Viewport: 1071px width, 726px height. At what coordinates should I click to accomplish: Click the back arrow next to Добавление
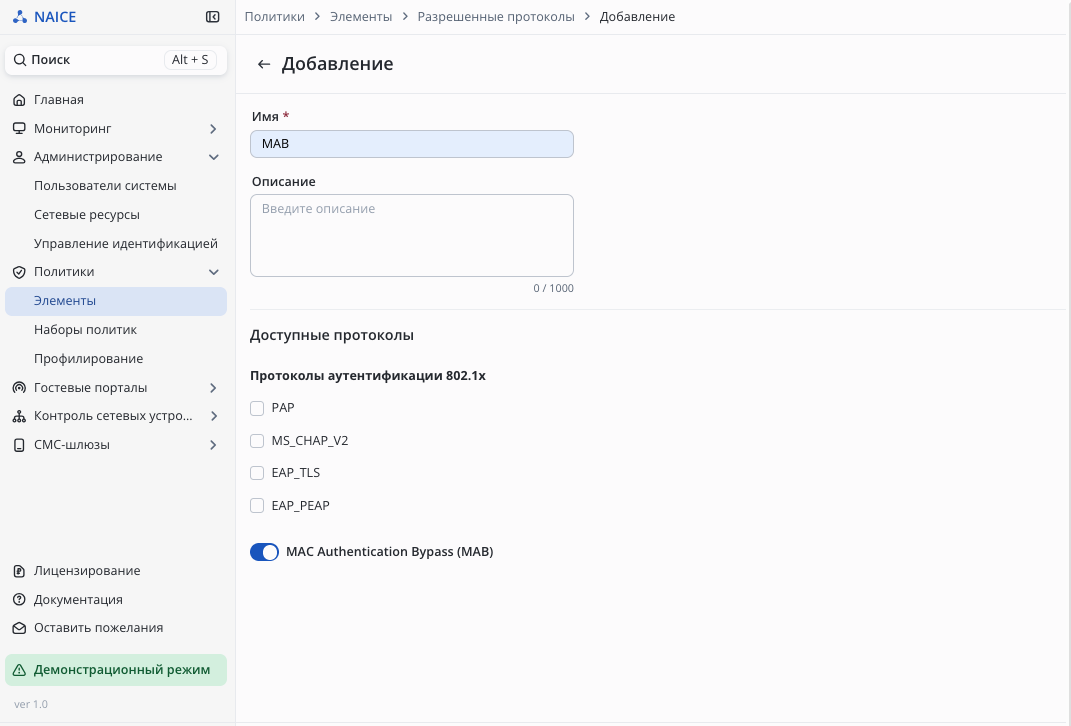[264, 65]
